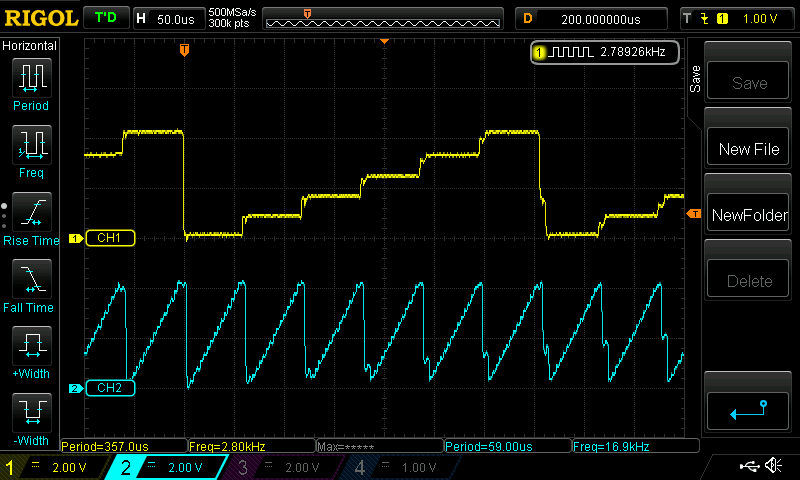
Task: Click the USB connection icon
Action: (x=748, y=466)
